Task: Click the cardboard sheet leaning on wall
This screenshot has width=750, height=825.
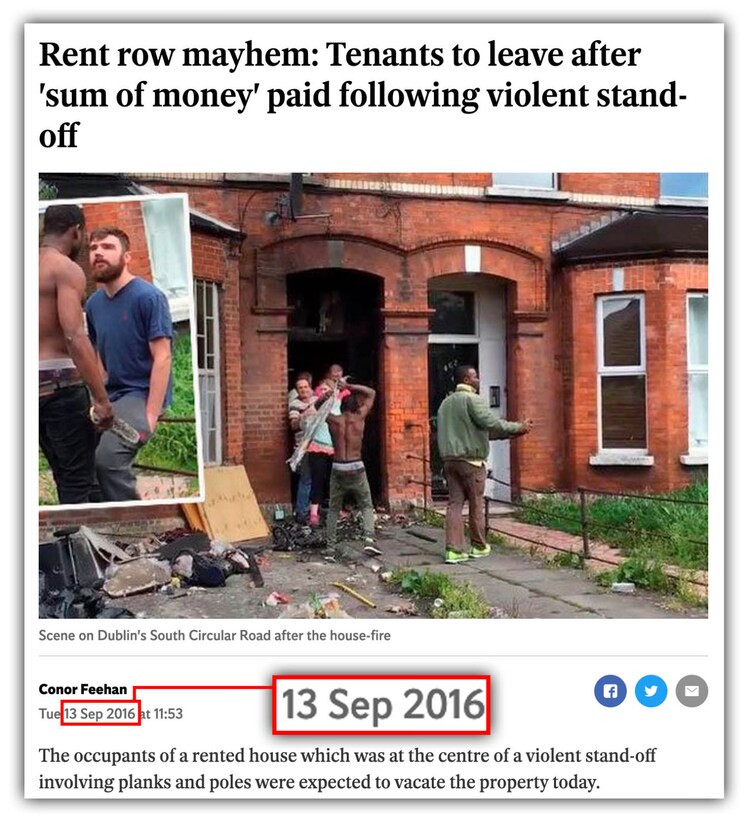Action: [x=232, y=504]
